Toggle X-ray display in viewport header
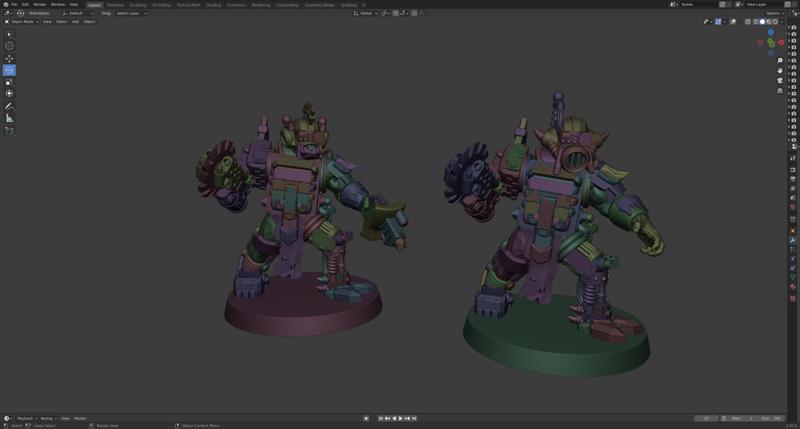 tap(749, 21)
